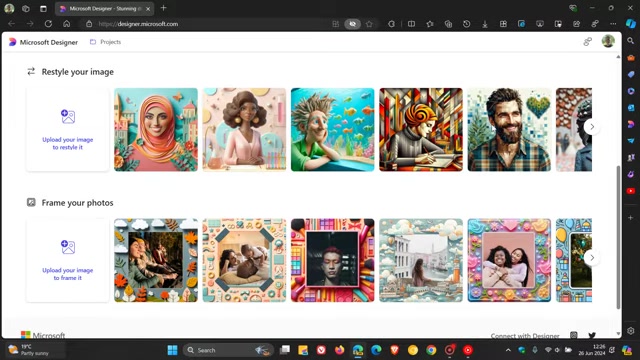
Task: Select the autumn leaves frame thumbnail
Action: click(x=156, y=260)
